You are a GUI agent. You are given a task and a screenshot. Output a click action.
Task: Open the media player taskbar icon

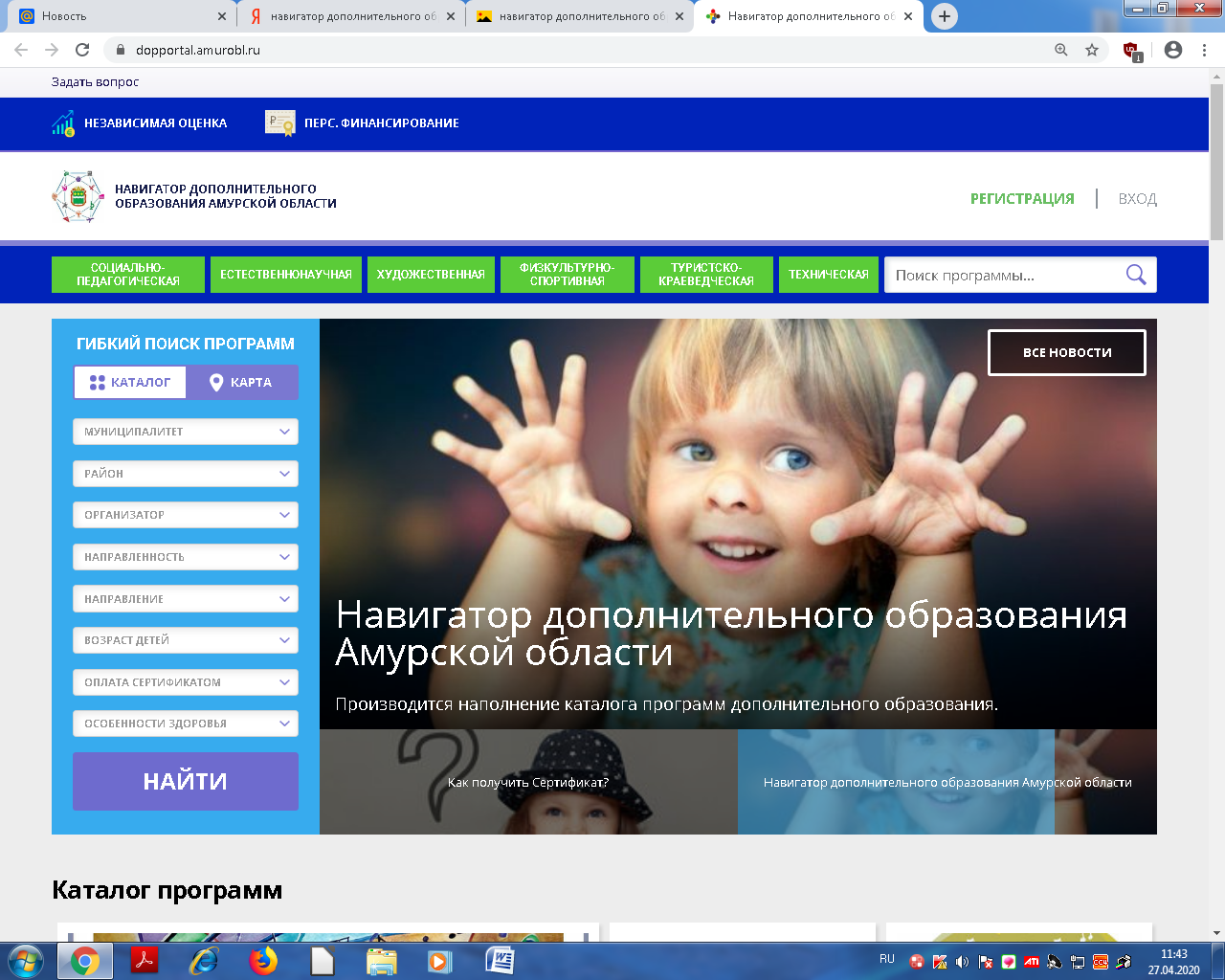pos(439,961)
